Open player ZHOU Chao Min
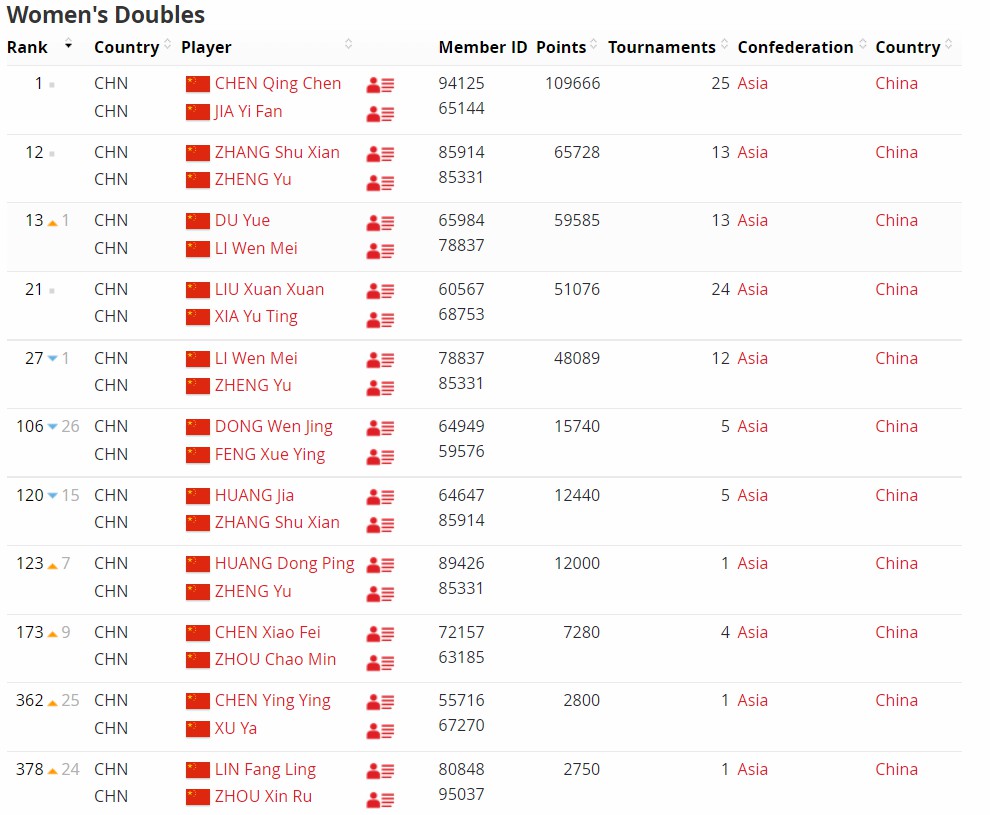Image resolution: width=990 pixels, height=815 pixels. (x=275, y=660)
